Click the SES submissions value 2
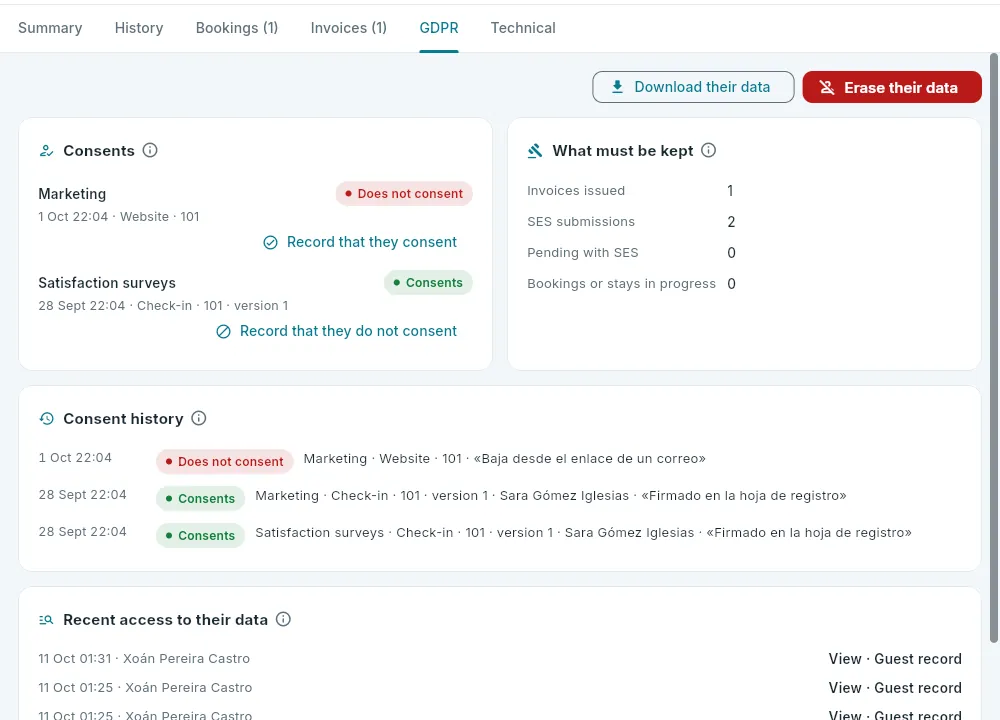This screenshot has width=1000, height=720. point(732,222)
